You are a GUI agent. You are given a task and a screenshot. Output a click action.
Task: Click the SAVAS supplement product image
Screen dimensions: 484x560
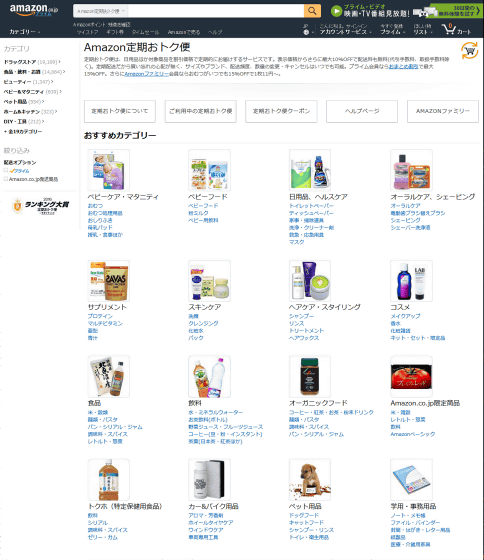pos(109,281)
